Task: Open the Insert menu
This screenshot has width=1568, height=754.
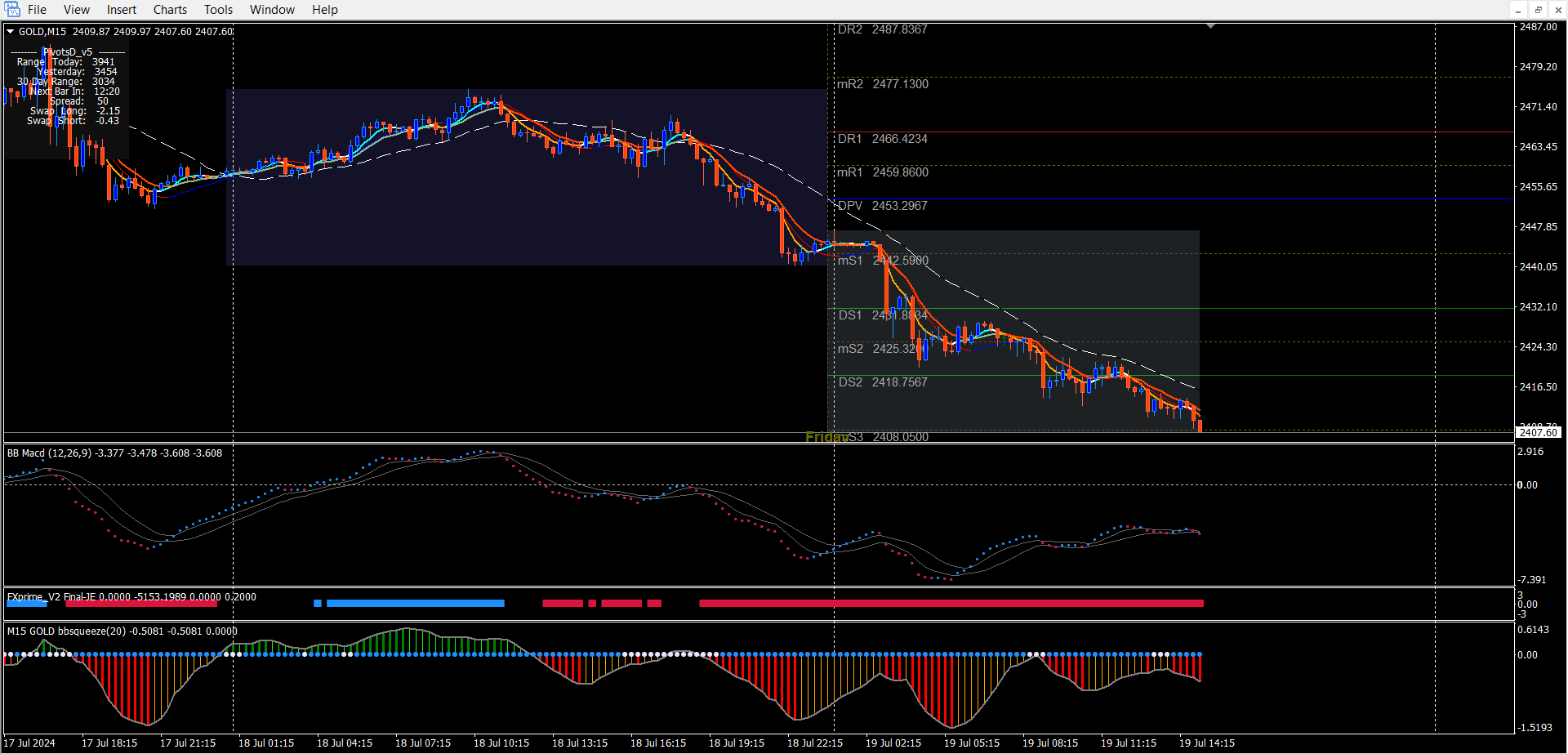Action: point(122,10)
